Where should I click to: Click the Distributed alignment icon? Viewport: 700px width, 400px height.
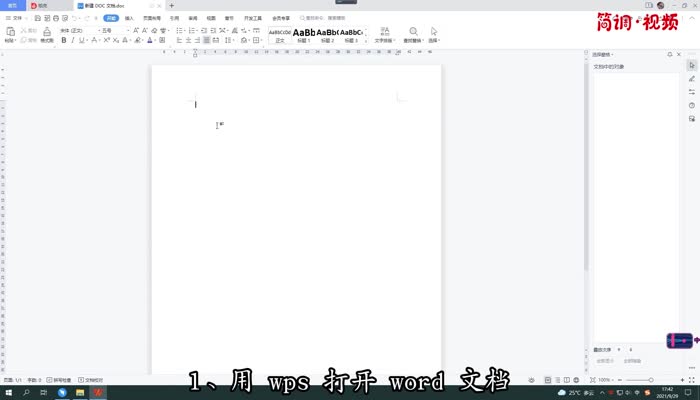(x=216, y=40)
